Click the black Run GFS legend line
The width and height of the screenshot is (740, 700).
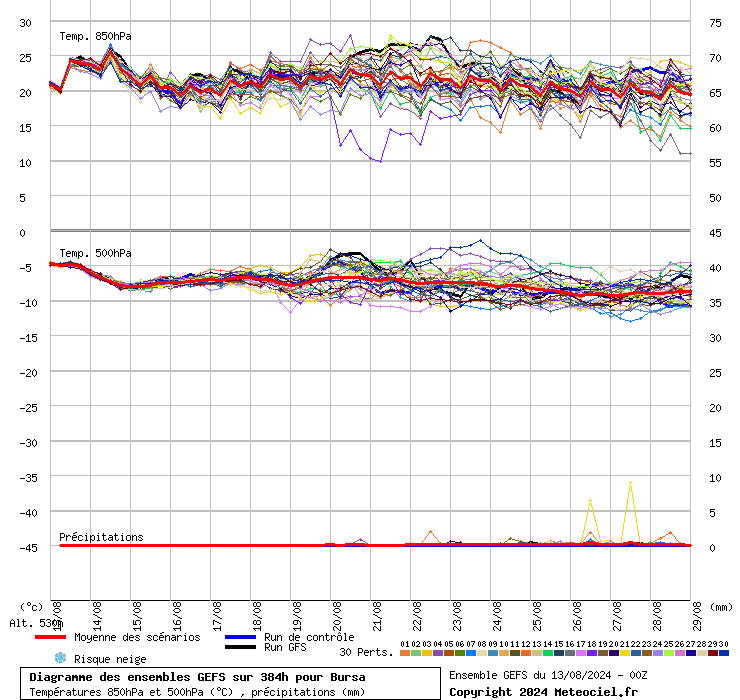[x=240, y=647]
